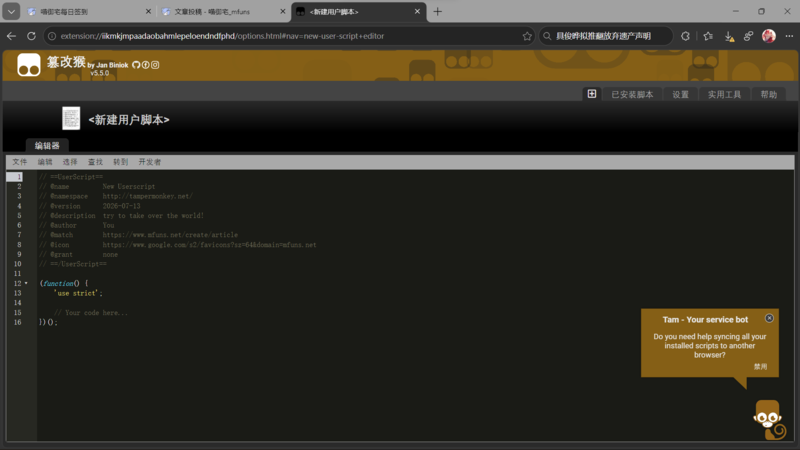Open the 帮助 tab
800x450 pixels.
click(768, 94)
